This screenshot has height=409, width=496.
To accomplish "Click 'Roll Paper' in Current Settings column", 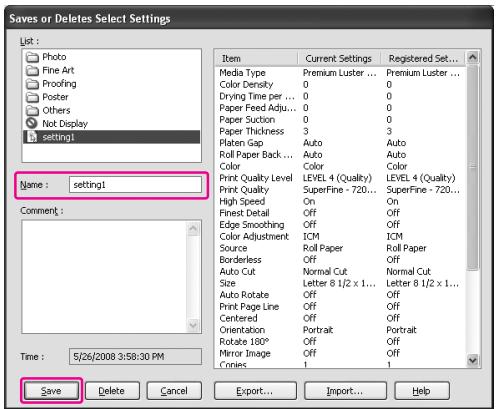I will tap(323, 248).
